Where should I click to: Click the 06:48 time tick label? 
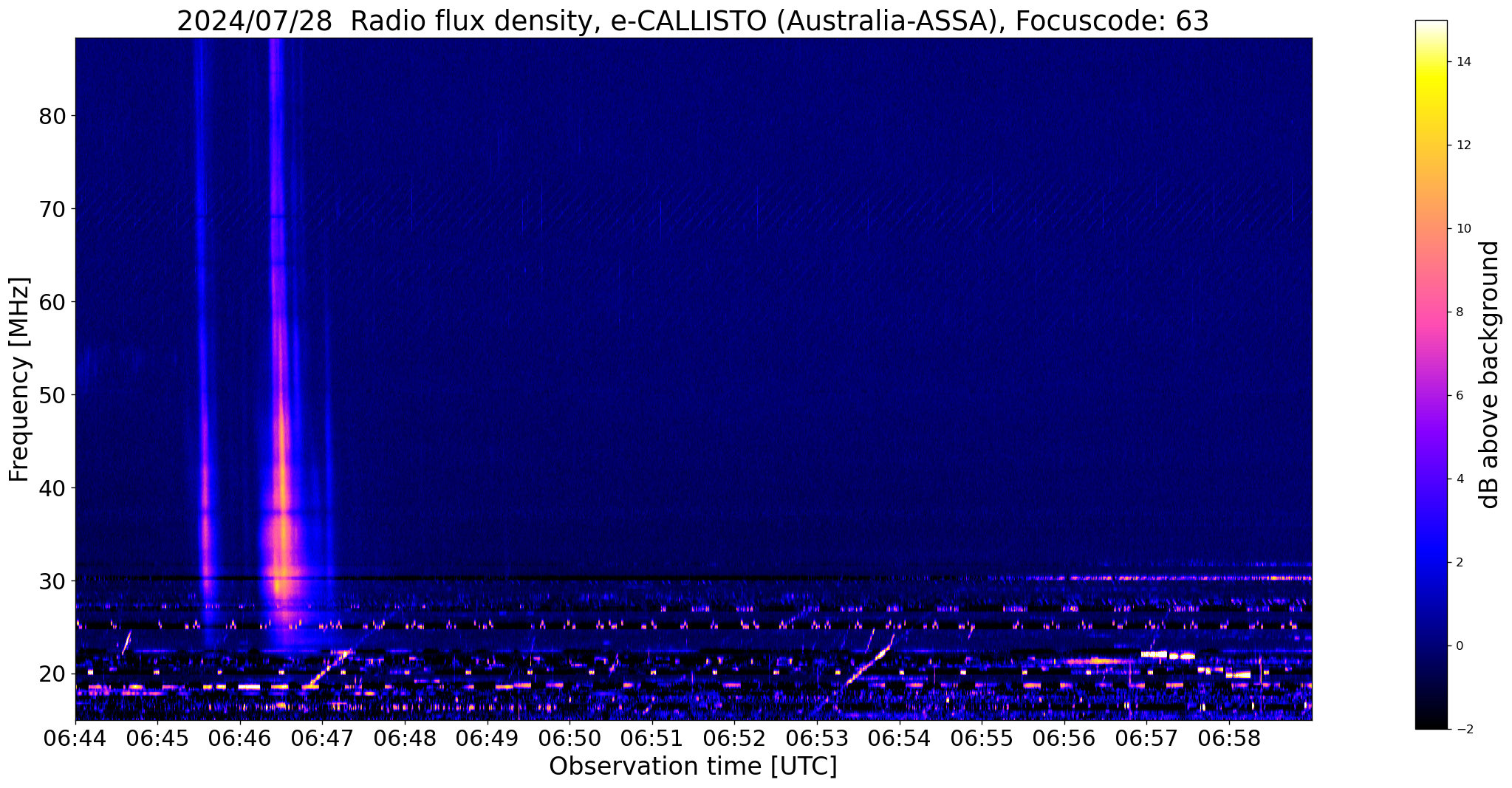point(405,738)
